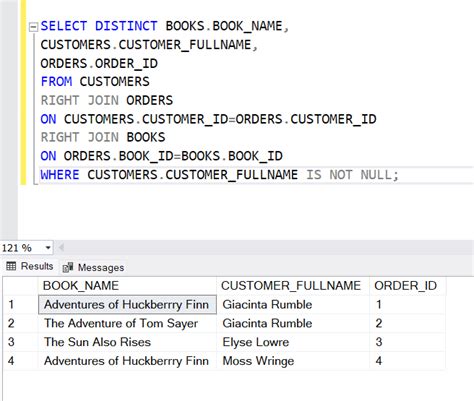474x401 pixels.
Task: Select row header number 2
Action: click(21, 323)
